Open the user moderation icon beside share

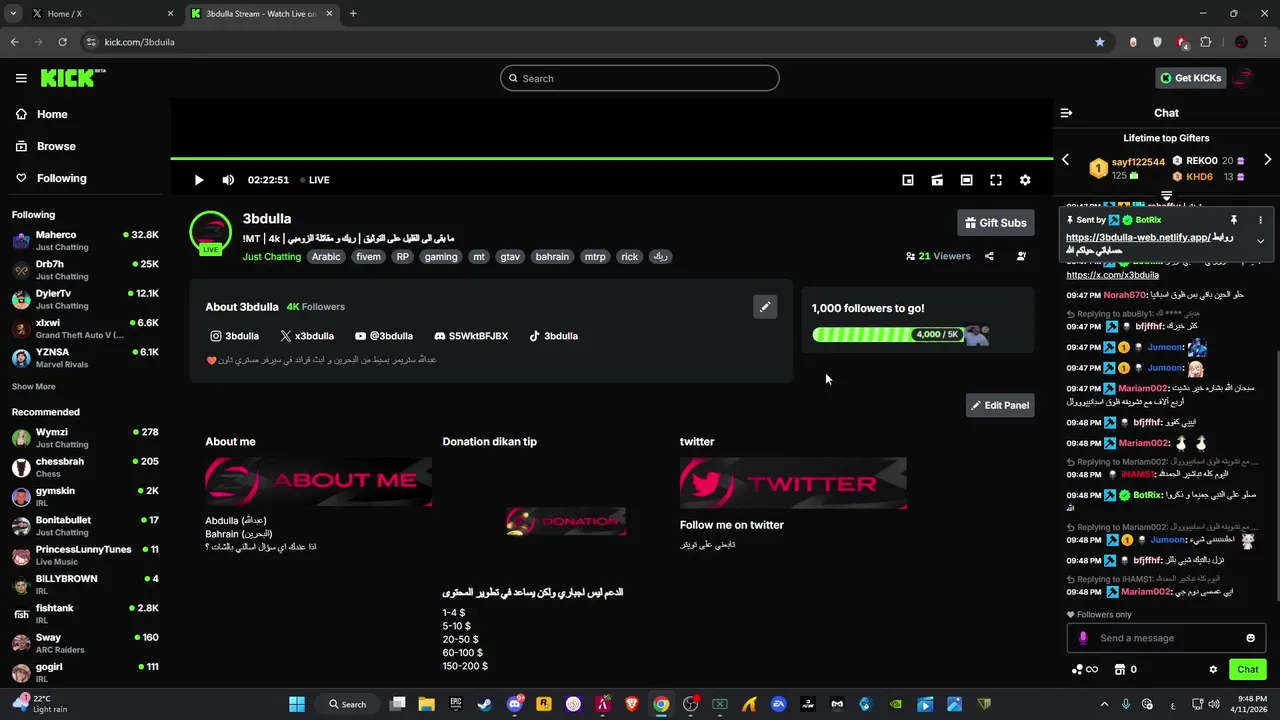(x=1021, y=256)
